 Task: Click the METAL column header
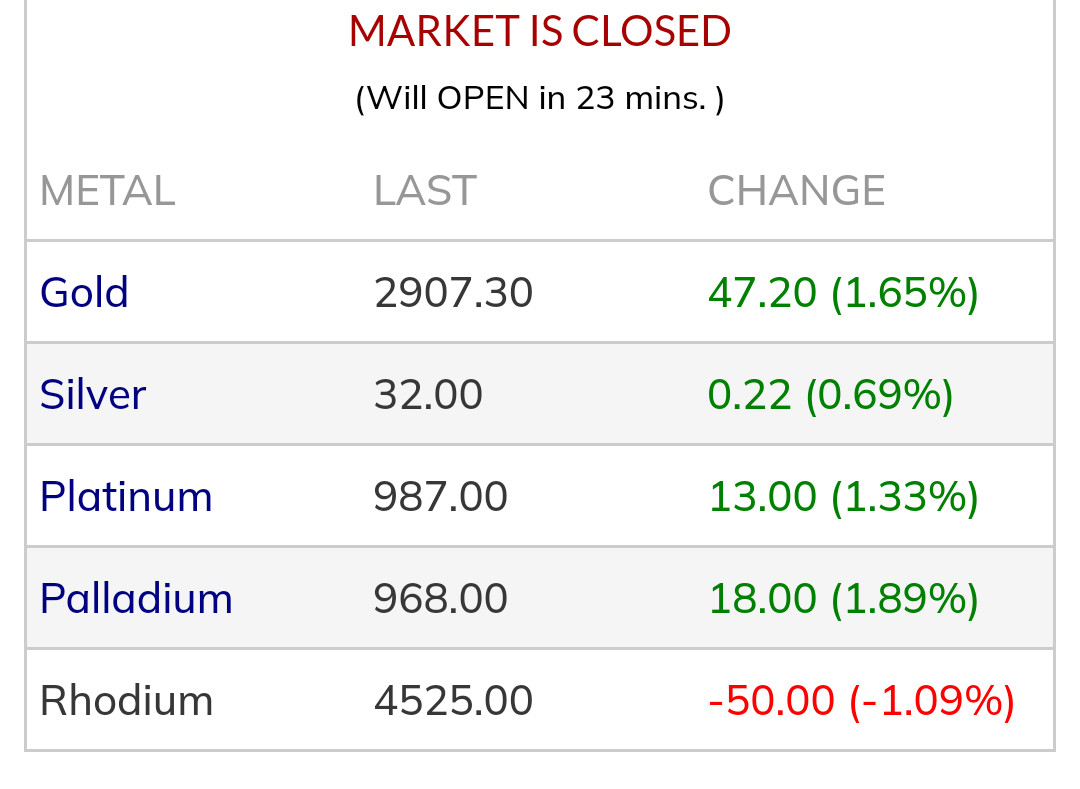(107, 191)
